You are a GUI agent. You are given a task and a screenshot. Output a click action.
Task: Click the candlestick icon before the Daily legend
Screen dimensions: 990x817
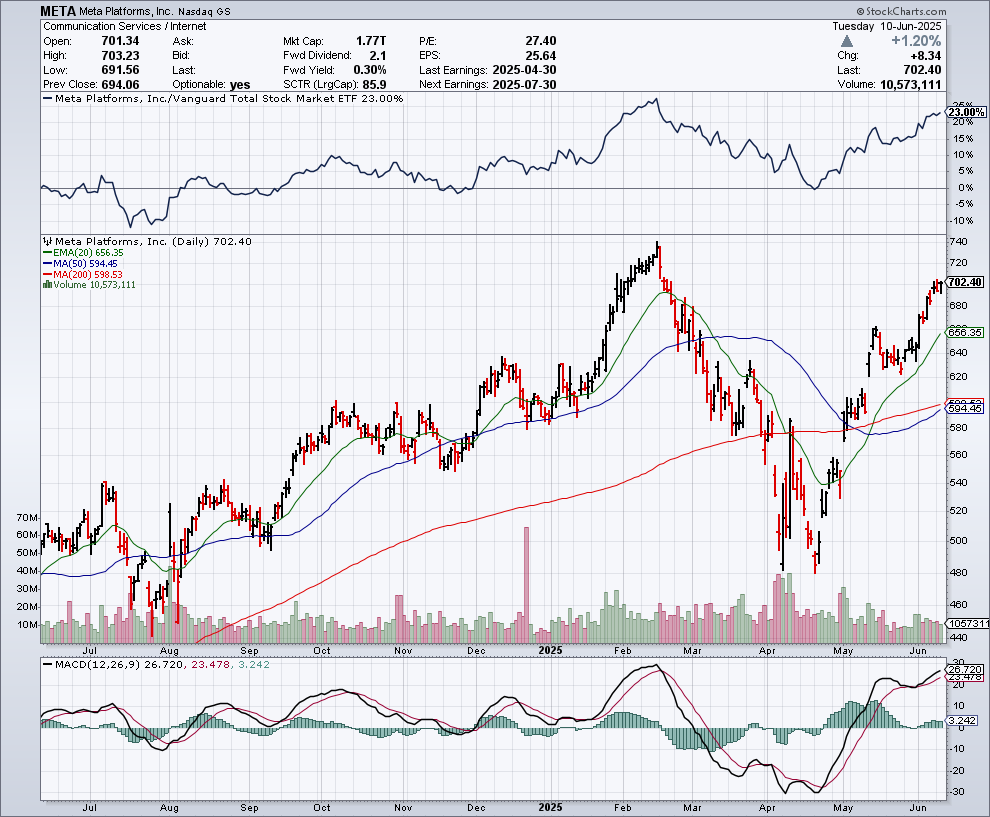pos(48,241)
